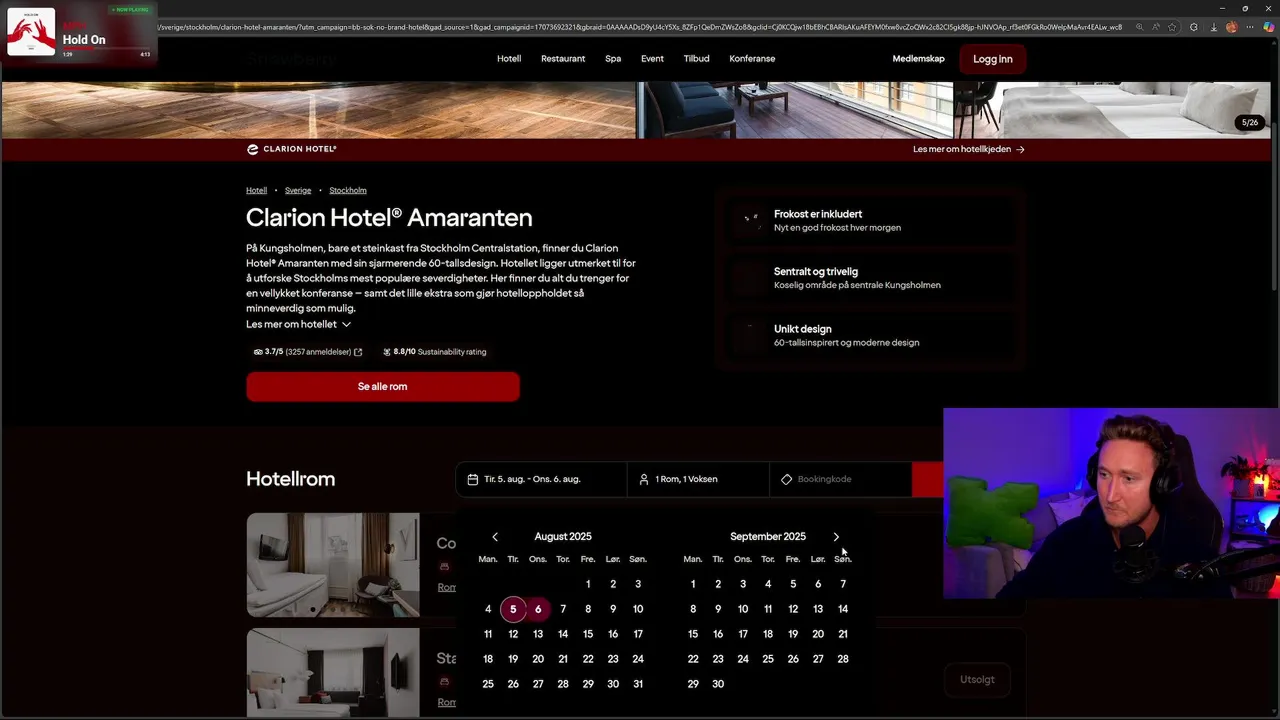Click the browser zoom icon
This screenshot has height=720, width=1280.
coord(1138,27)
